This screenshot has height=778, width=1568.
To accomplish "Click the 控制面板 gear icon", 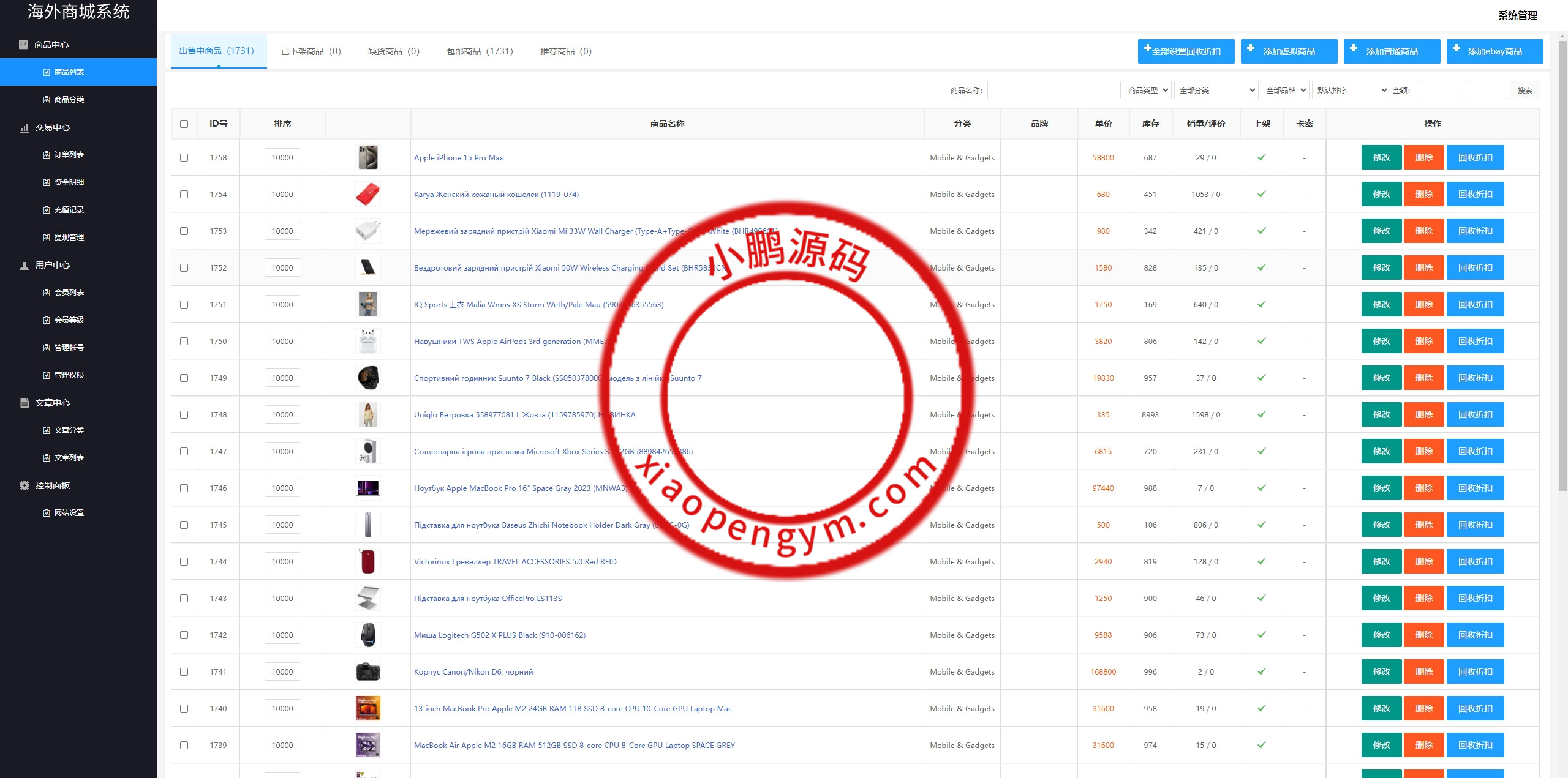I will click(x=24, y=485).
